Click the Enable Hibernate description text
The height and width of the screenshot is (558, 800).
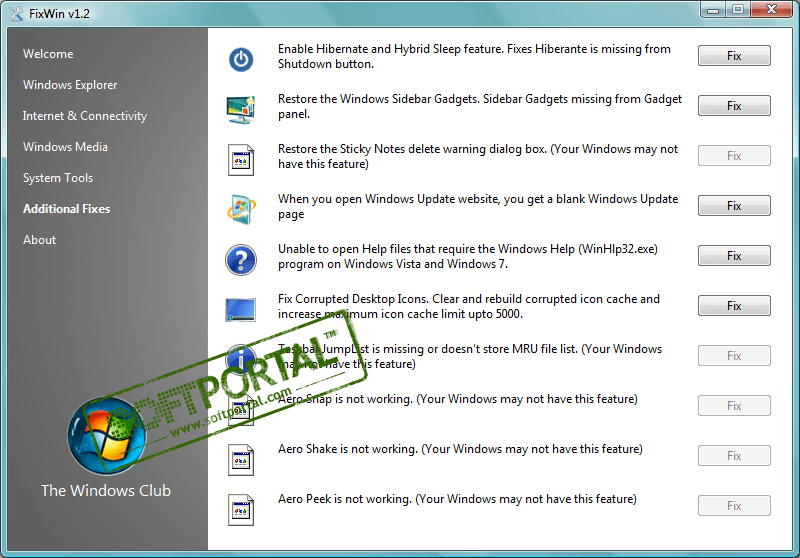(474, 56)
